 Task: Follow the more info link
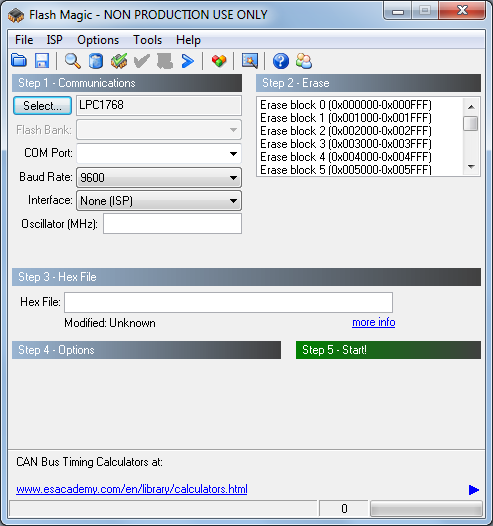pyautogui.click(x=374, y=322)
